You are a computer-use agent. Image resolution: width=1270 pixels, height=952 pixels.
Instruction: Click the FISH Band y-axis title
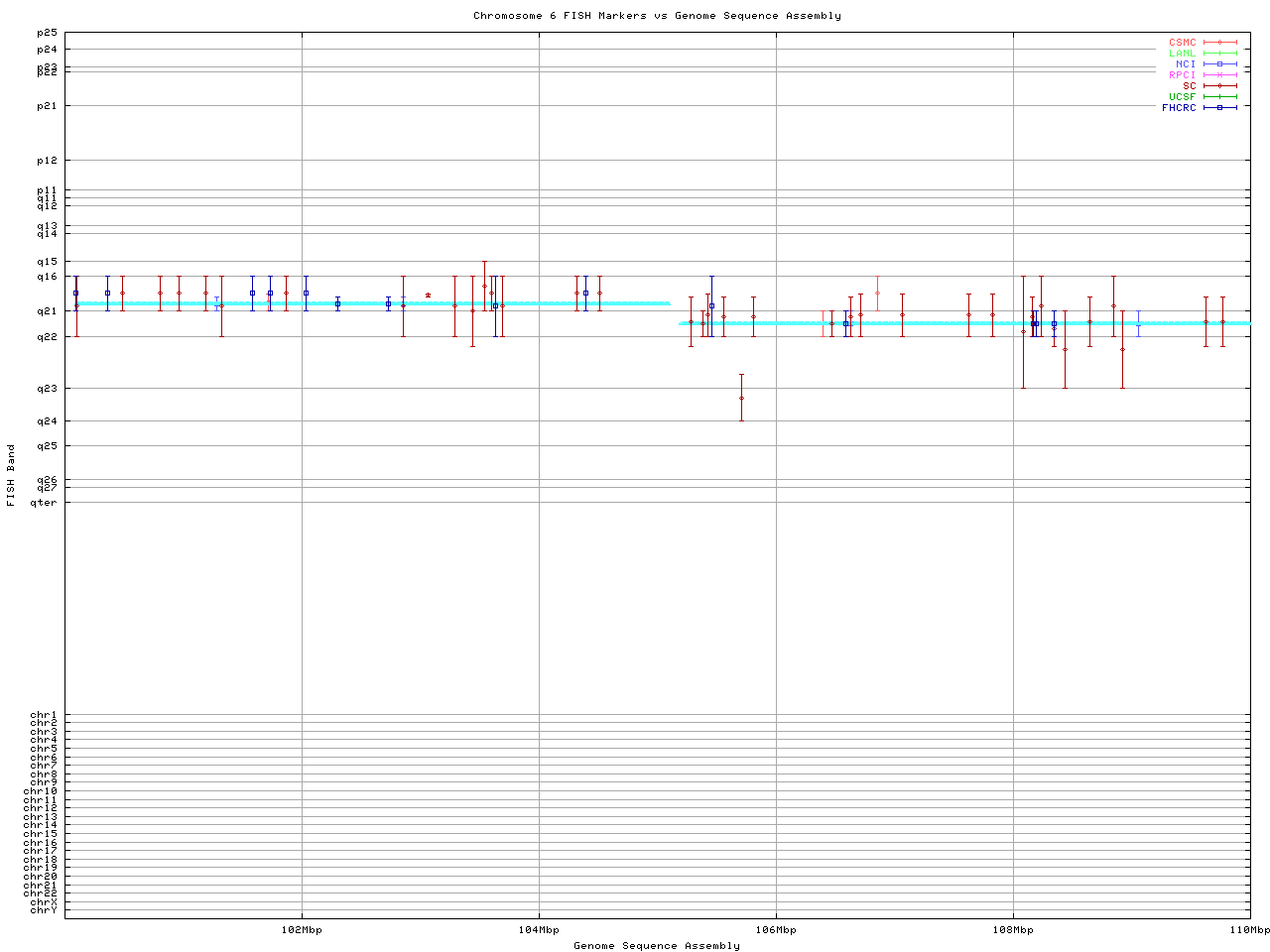11,475
